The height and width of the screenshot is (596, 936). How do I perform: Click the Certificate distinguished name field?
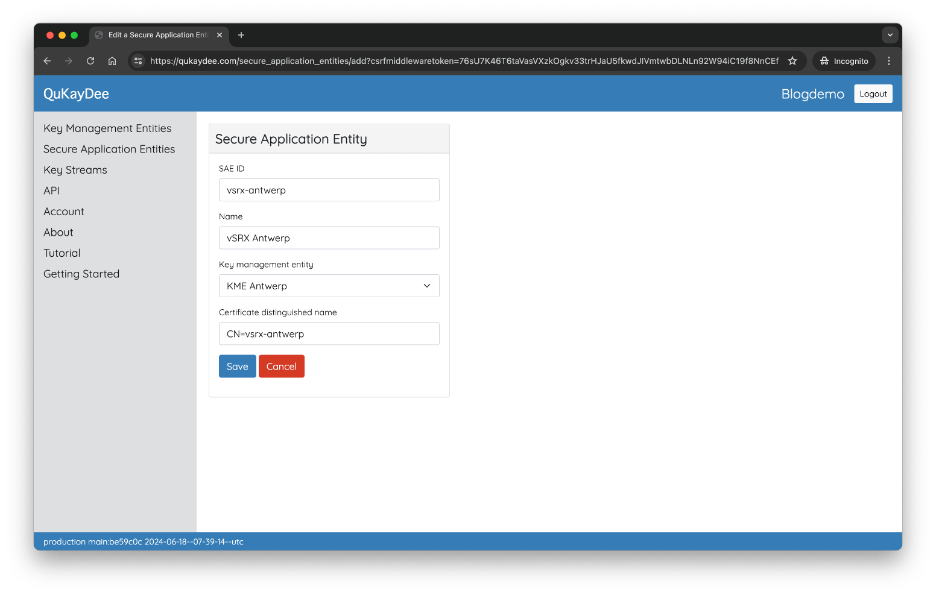coord(329,334)
